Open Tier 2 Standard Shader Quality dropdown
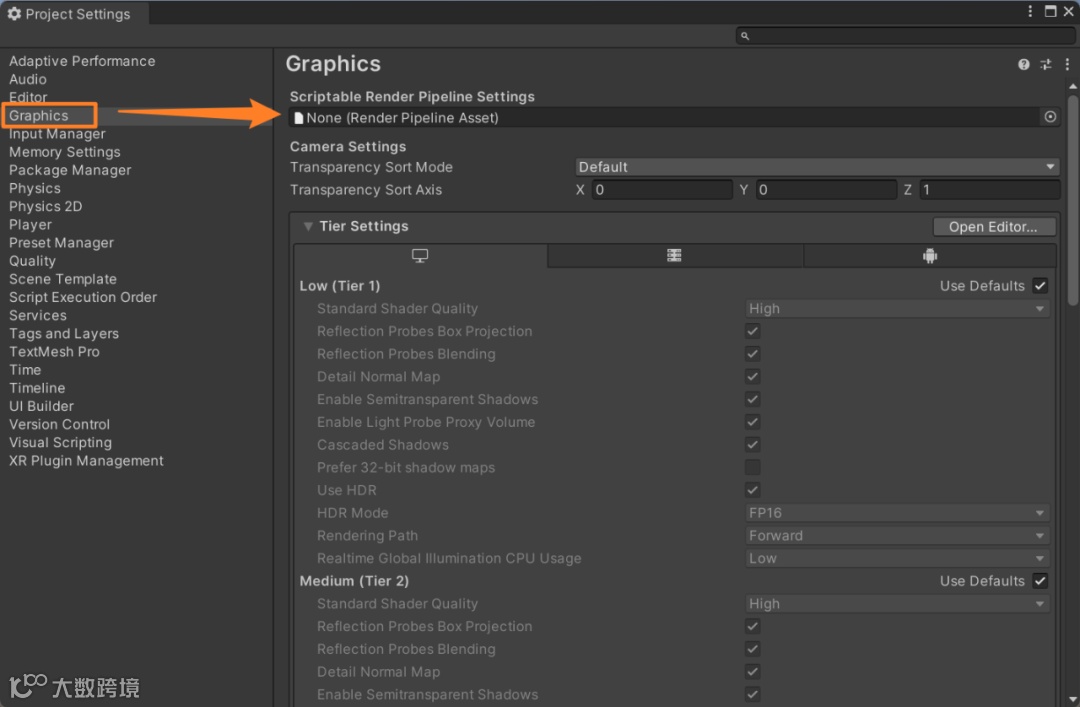This screenshot has height=707, width=1080. pyautogui.click(x=897, y=604)
